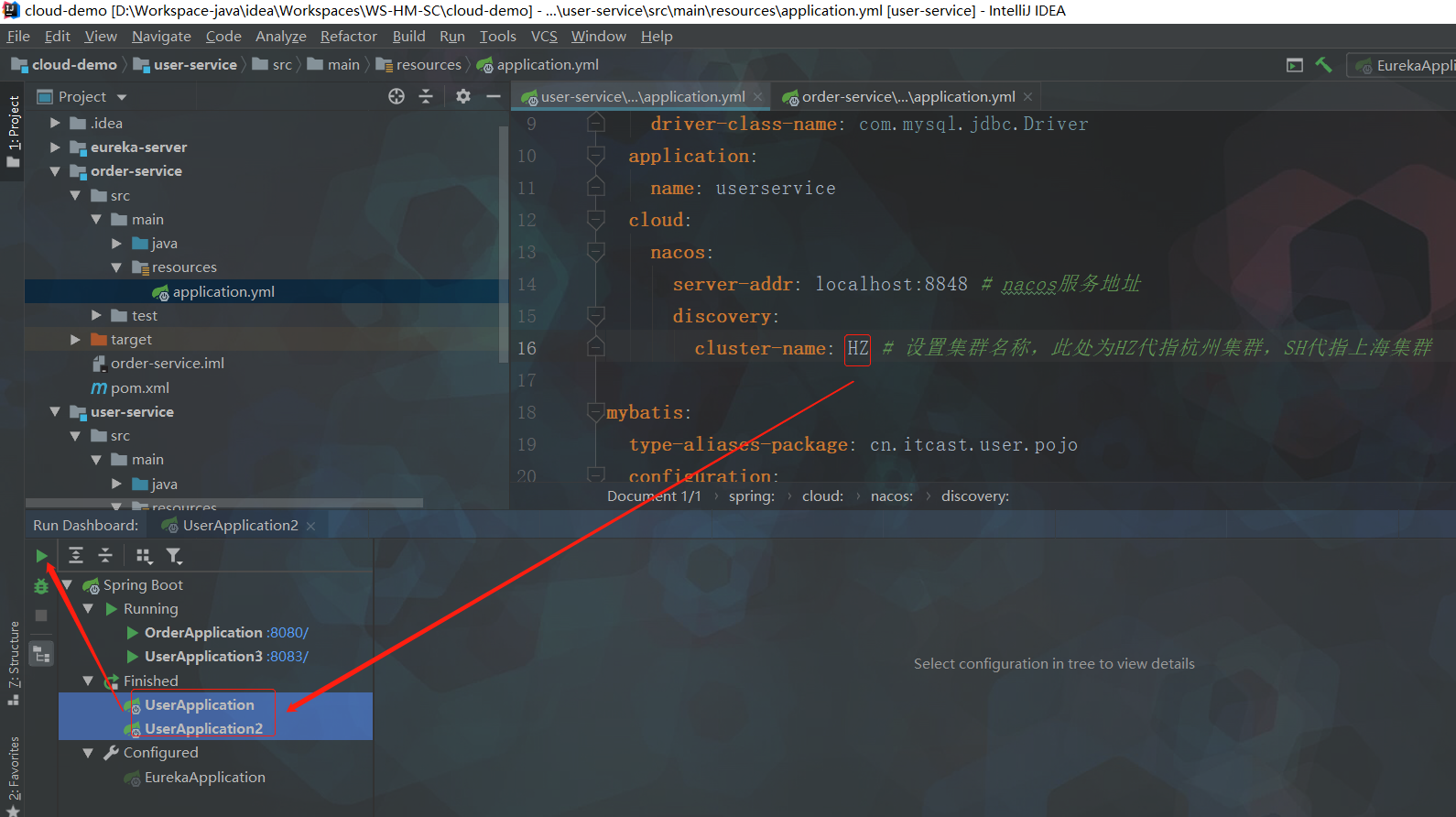Select UserApplication3 in the Running group
Viewport: 1456px width, 817px height.
pos(203,657)
